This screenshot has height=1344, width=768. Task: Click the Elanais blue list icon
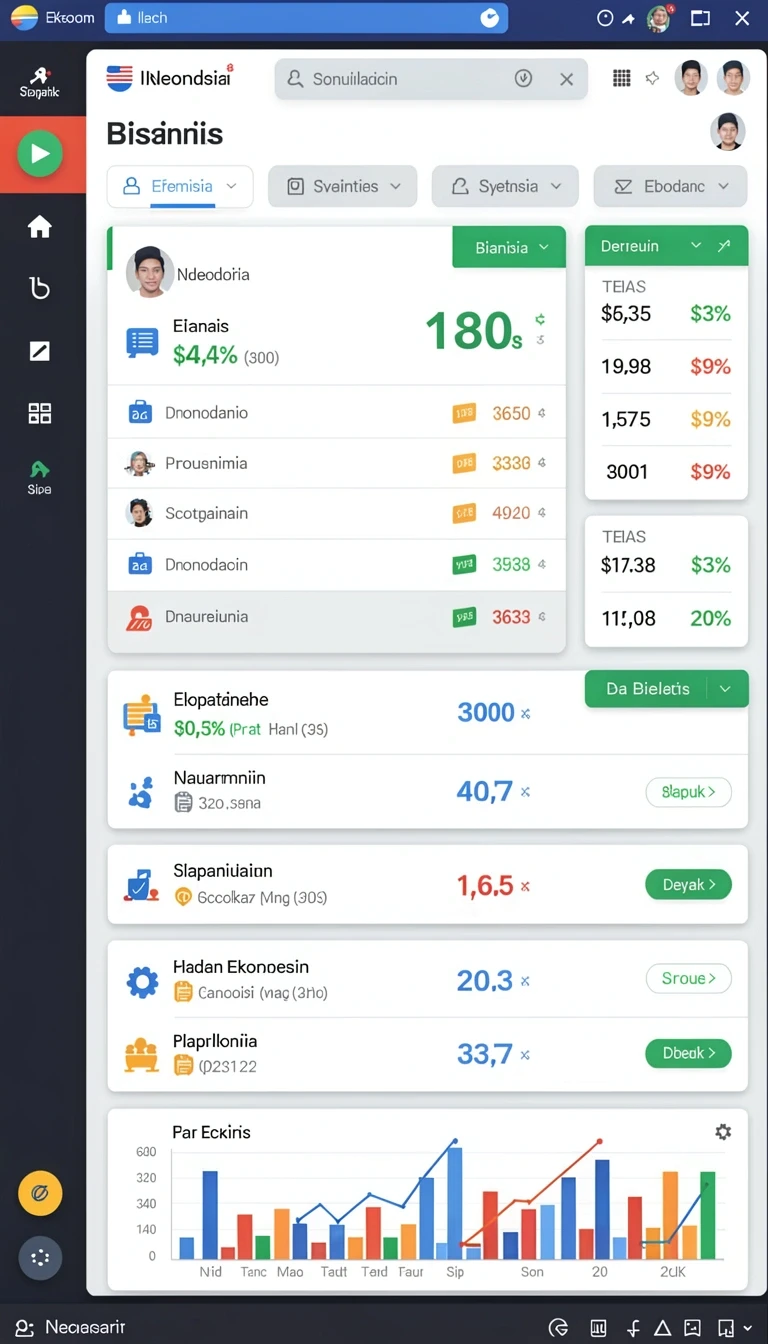point(142,343)
